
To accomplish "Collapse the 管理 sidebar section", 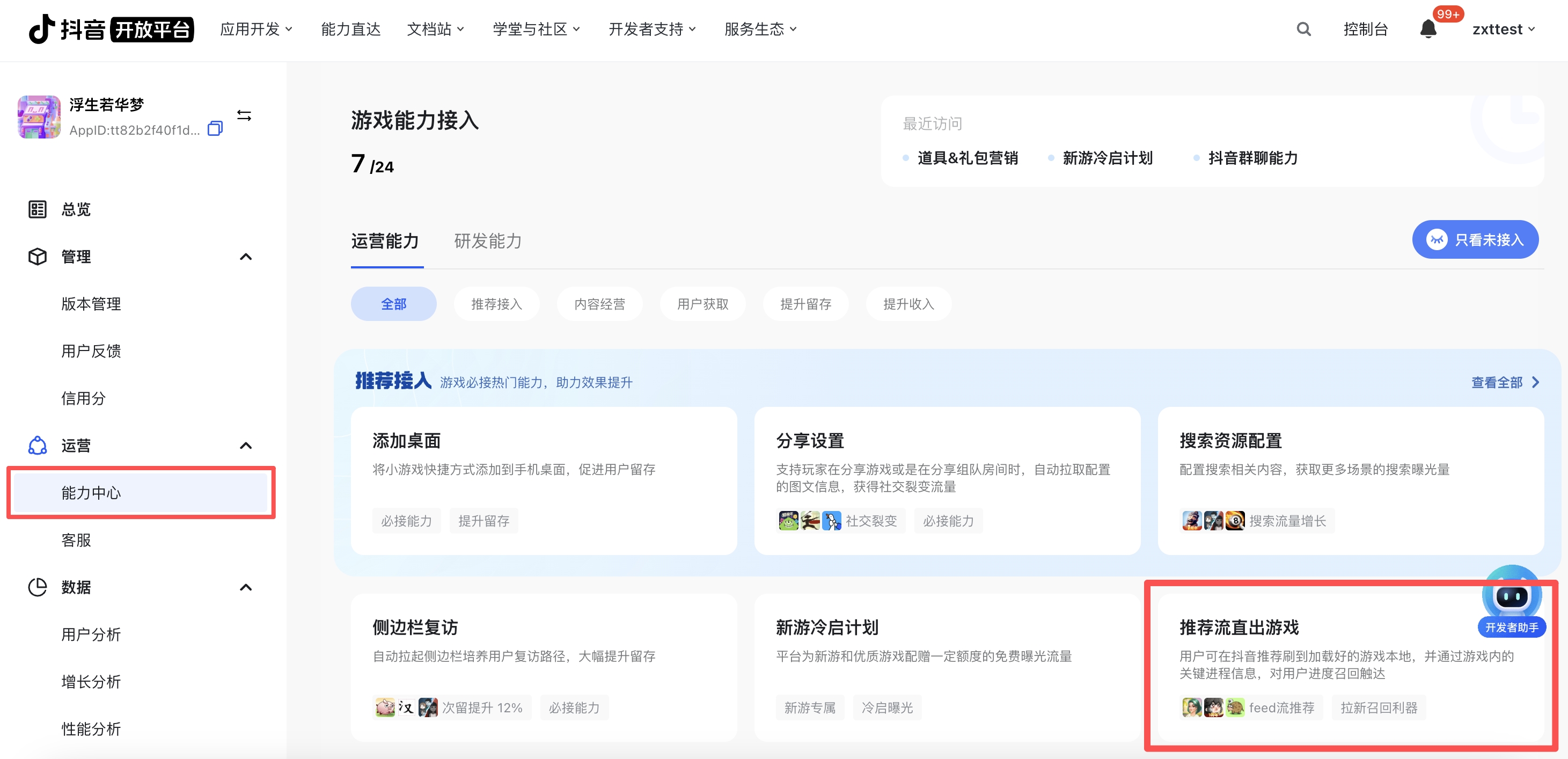I will [x=245, y=257].
